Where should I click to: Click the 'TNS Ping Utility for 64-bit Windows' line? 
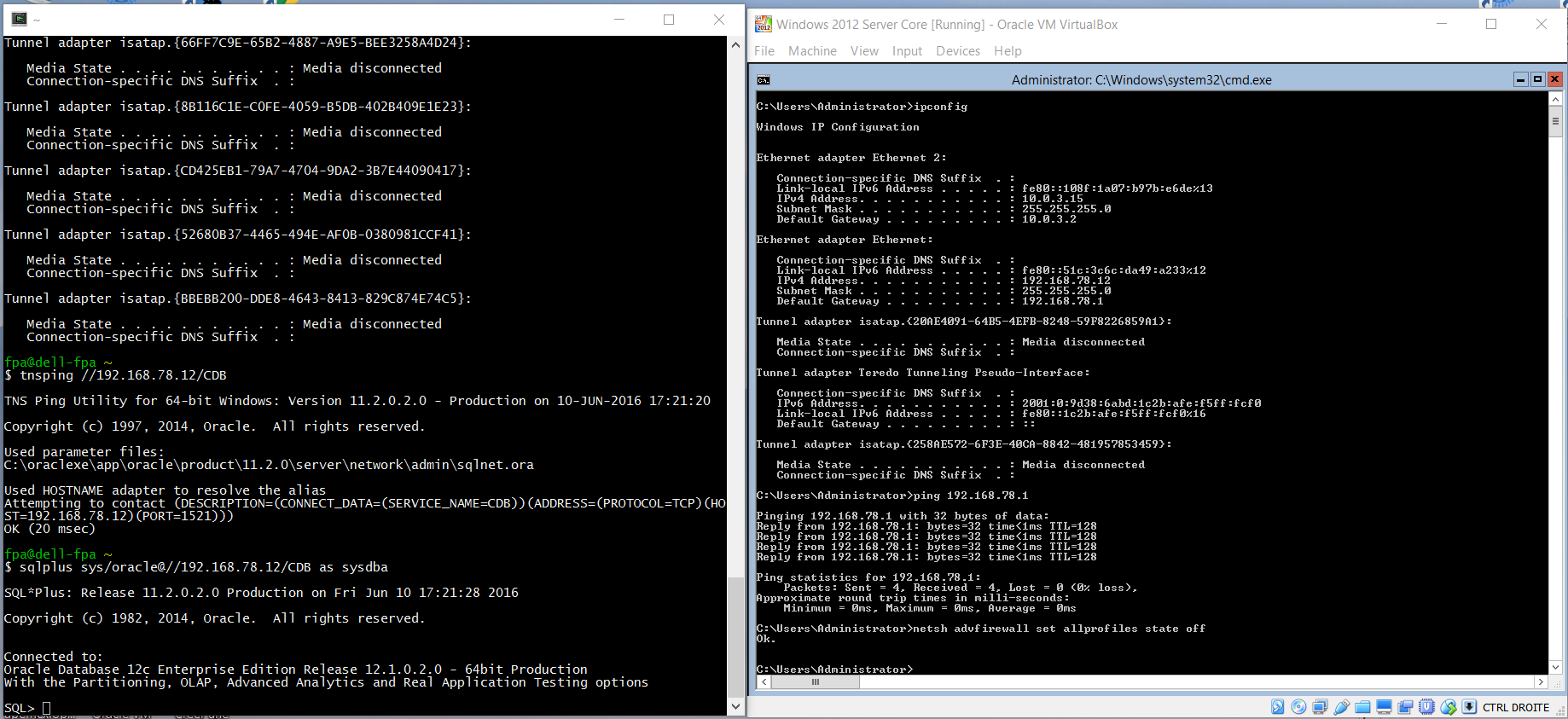click(x=357, y=401)
